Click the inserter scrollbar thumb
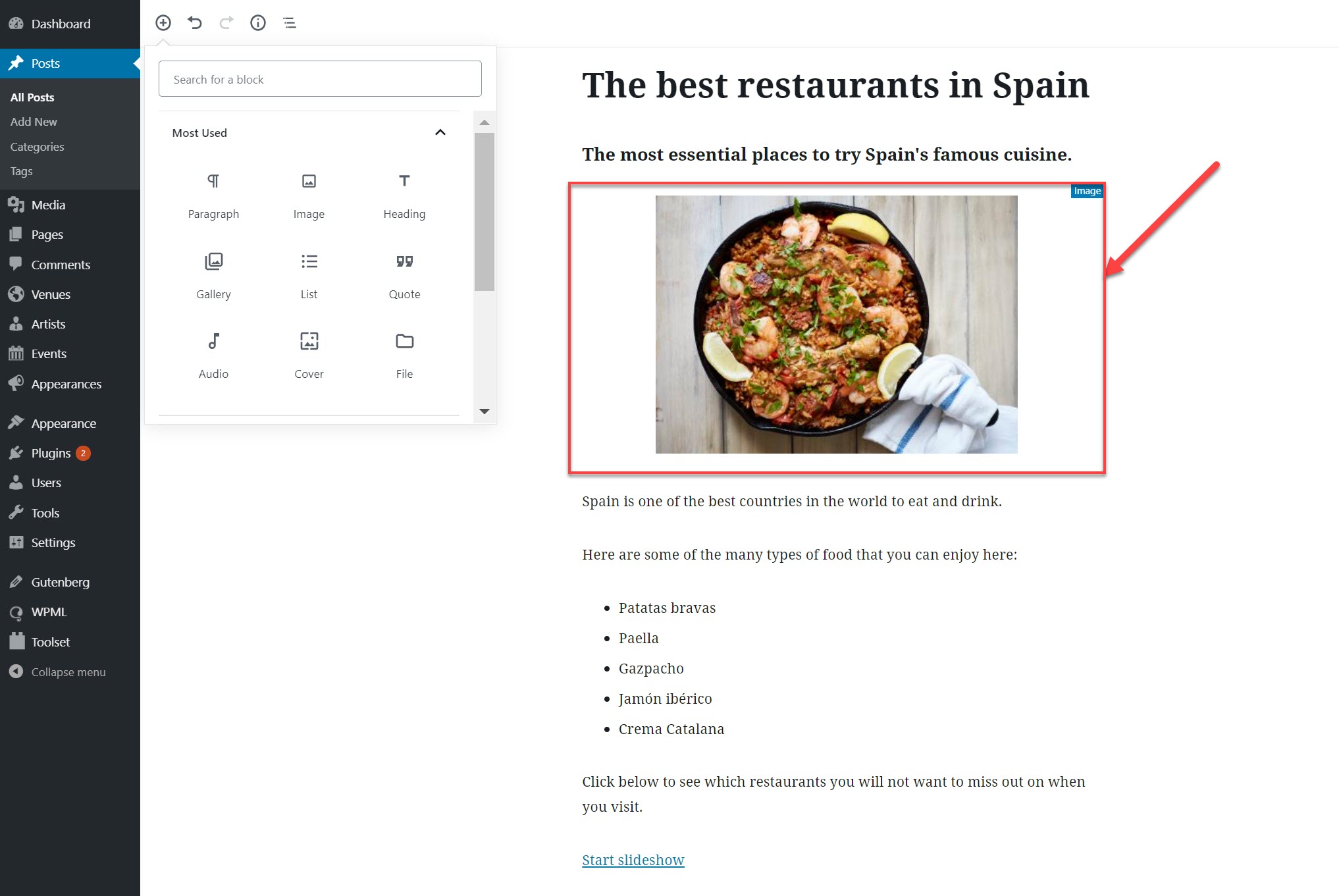Viewport: 1339px width, 896px height. (x=485, y=211)
